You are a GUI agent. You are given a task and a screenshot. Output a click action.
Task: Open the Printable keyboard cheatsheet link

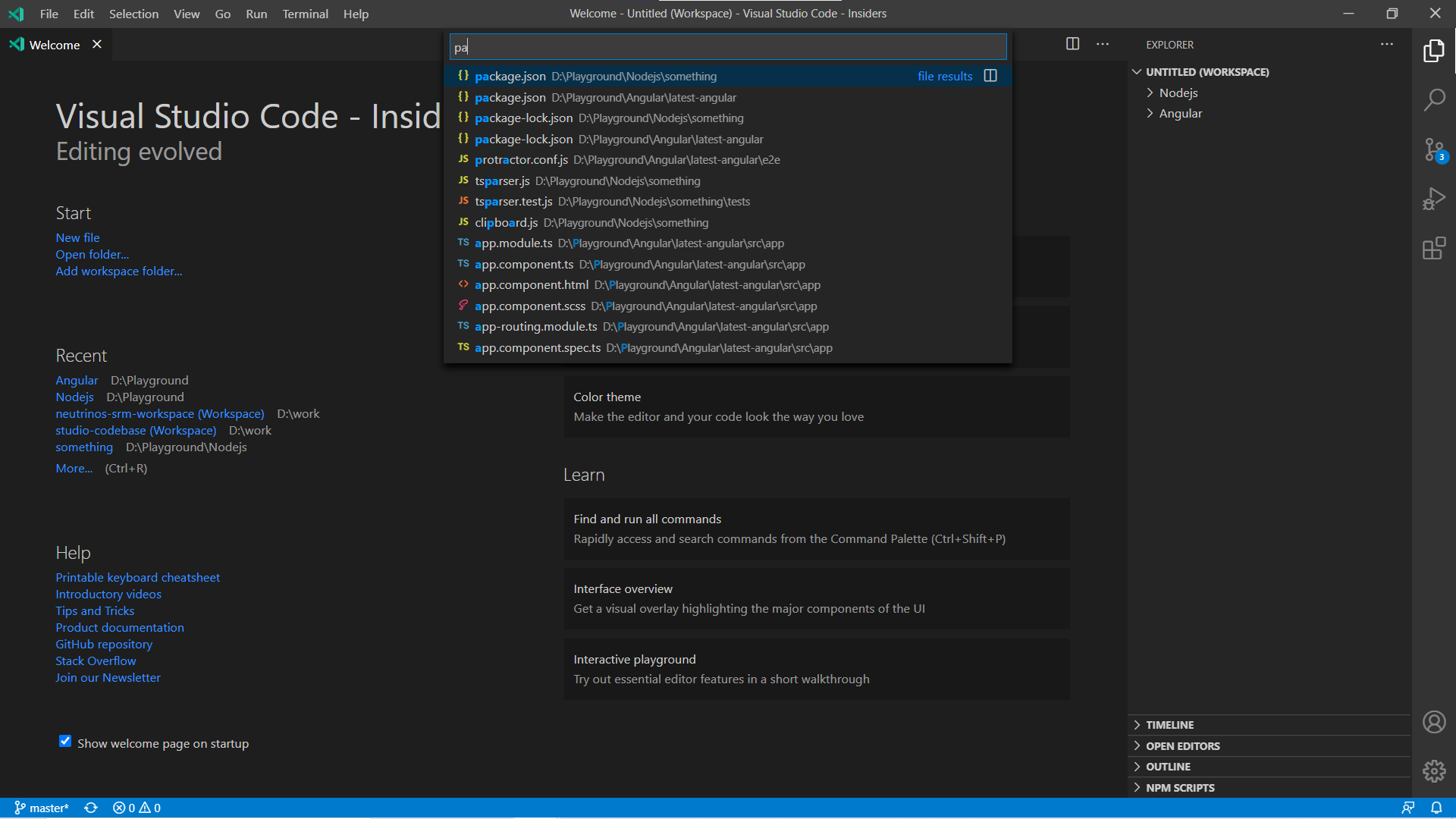137,577
